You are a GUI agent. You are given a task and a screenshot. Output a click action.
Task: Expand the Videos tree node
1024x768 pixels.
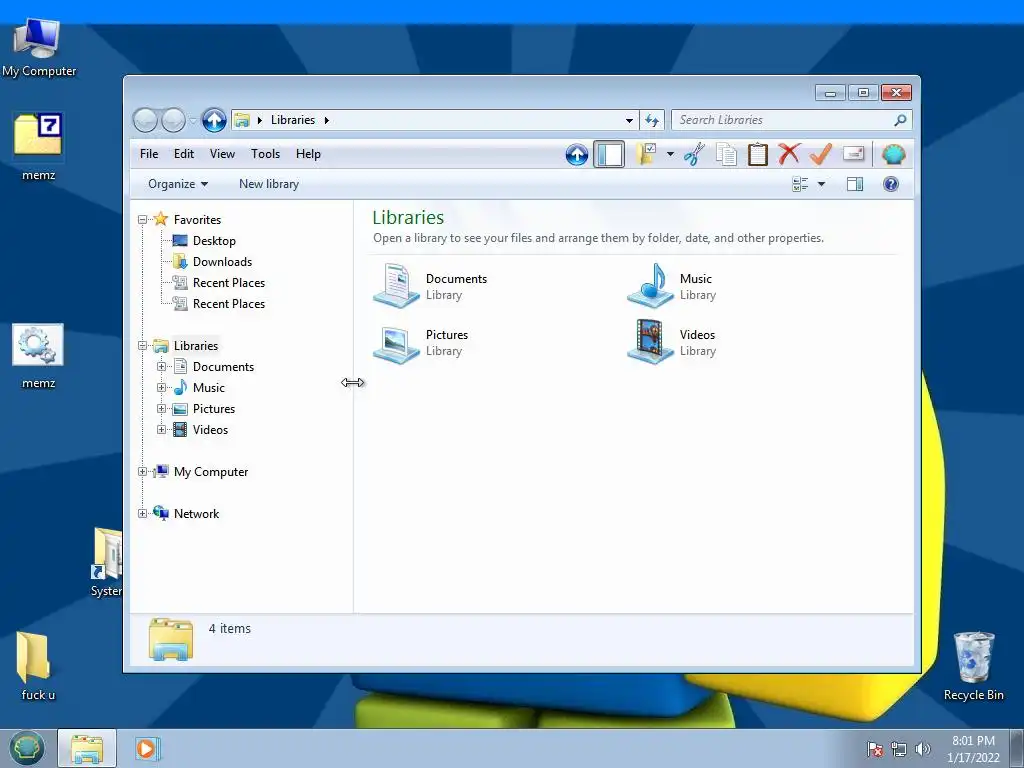[x=161, y=430]
